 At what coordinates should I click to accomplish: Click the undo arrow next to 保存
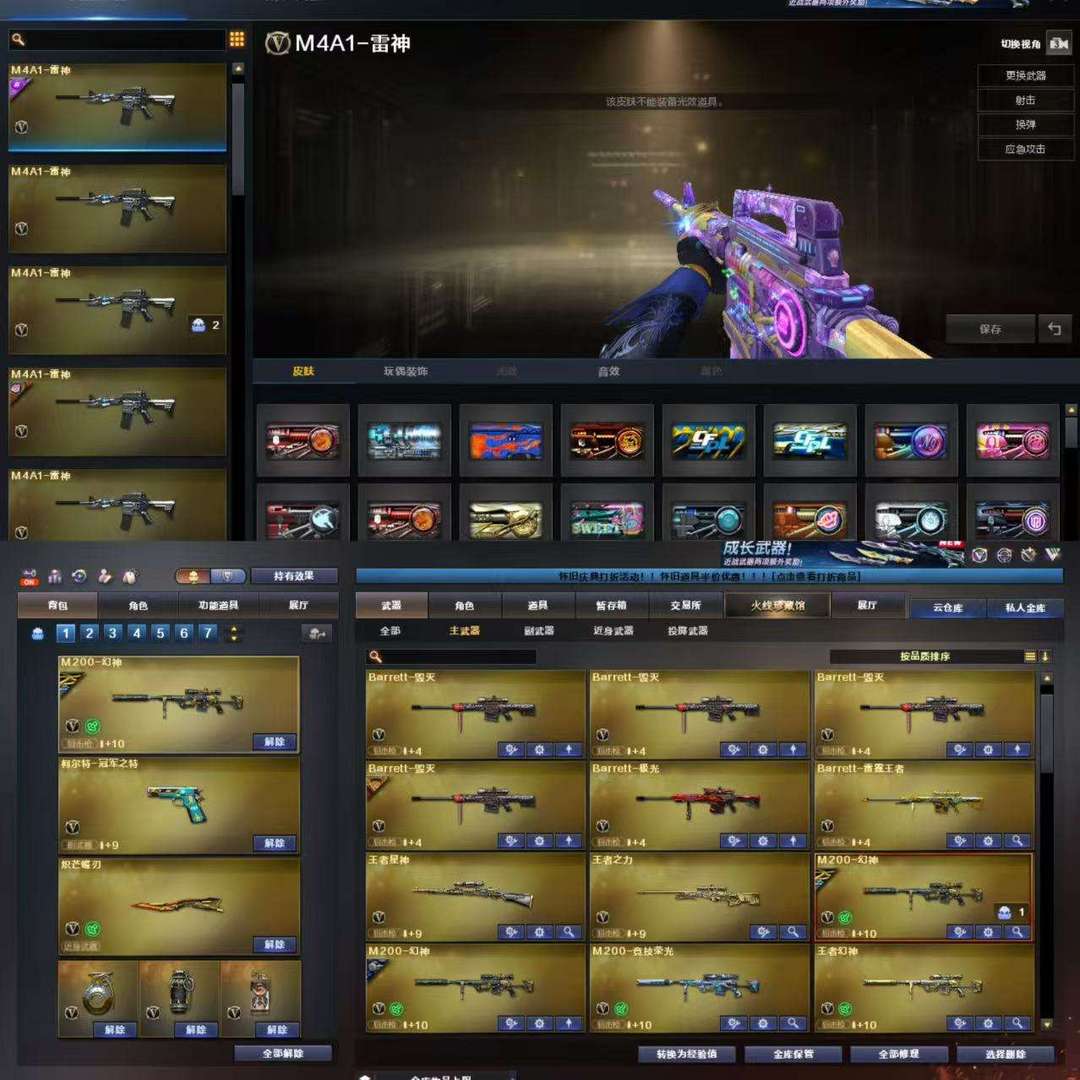pyautogui.click(x=1055, y=329)
